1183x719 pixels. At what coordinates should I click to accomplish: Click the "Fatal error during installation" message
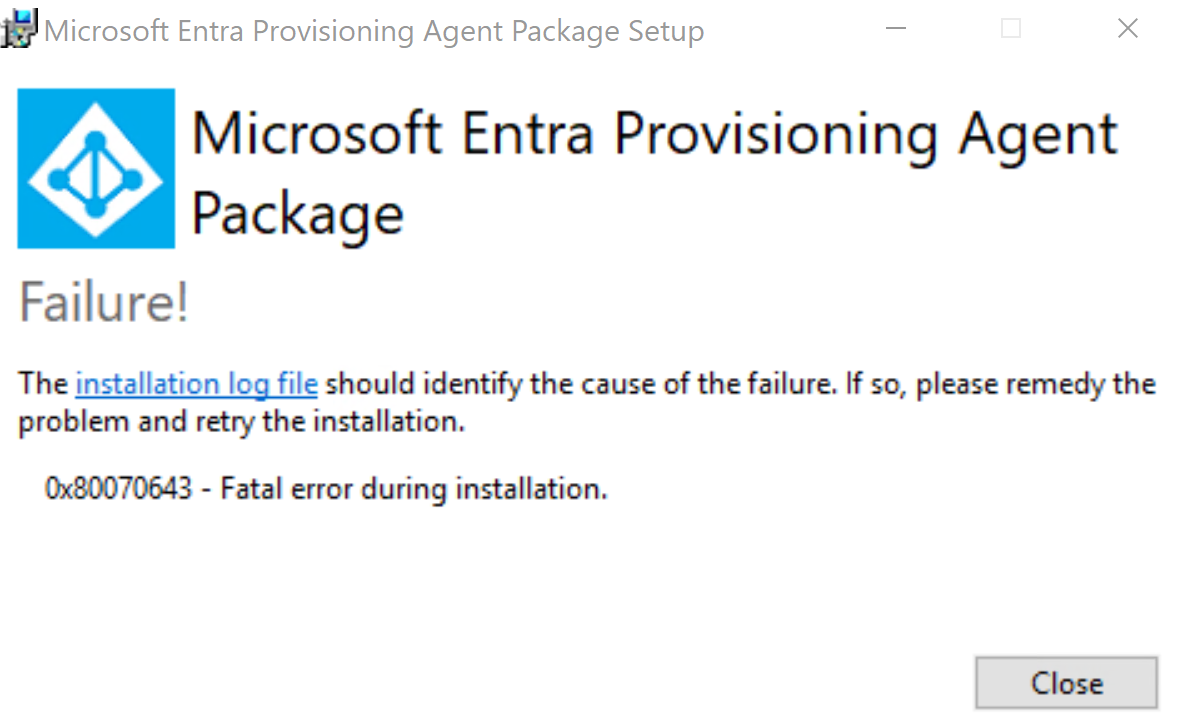[413, 489]
